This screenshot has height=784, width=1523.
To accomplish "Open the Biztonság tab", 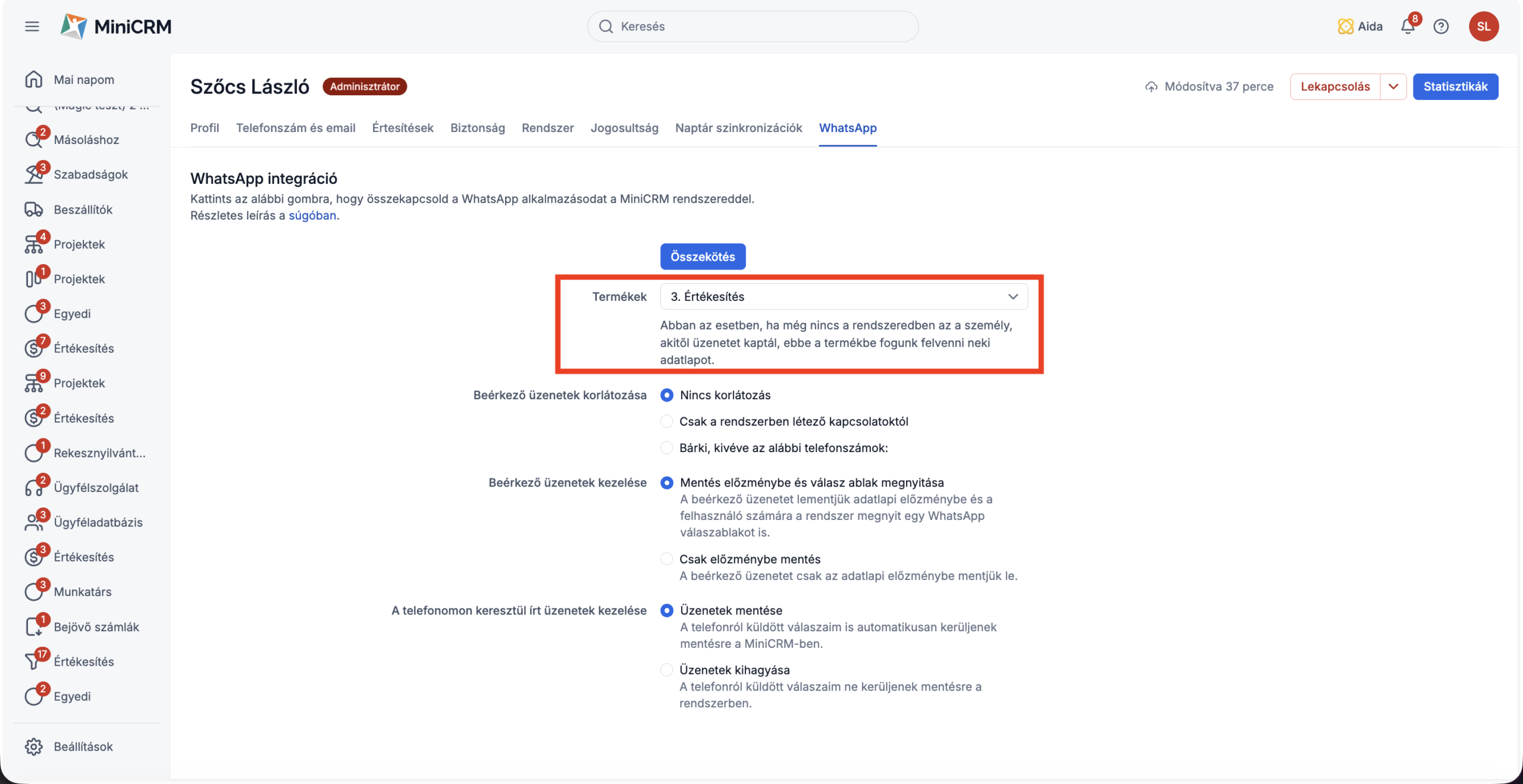I will tap(478, 128).
